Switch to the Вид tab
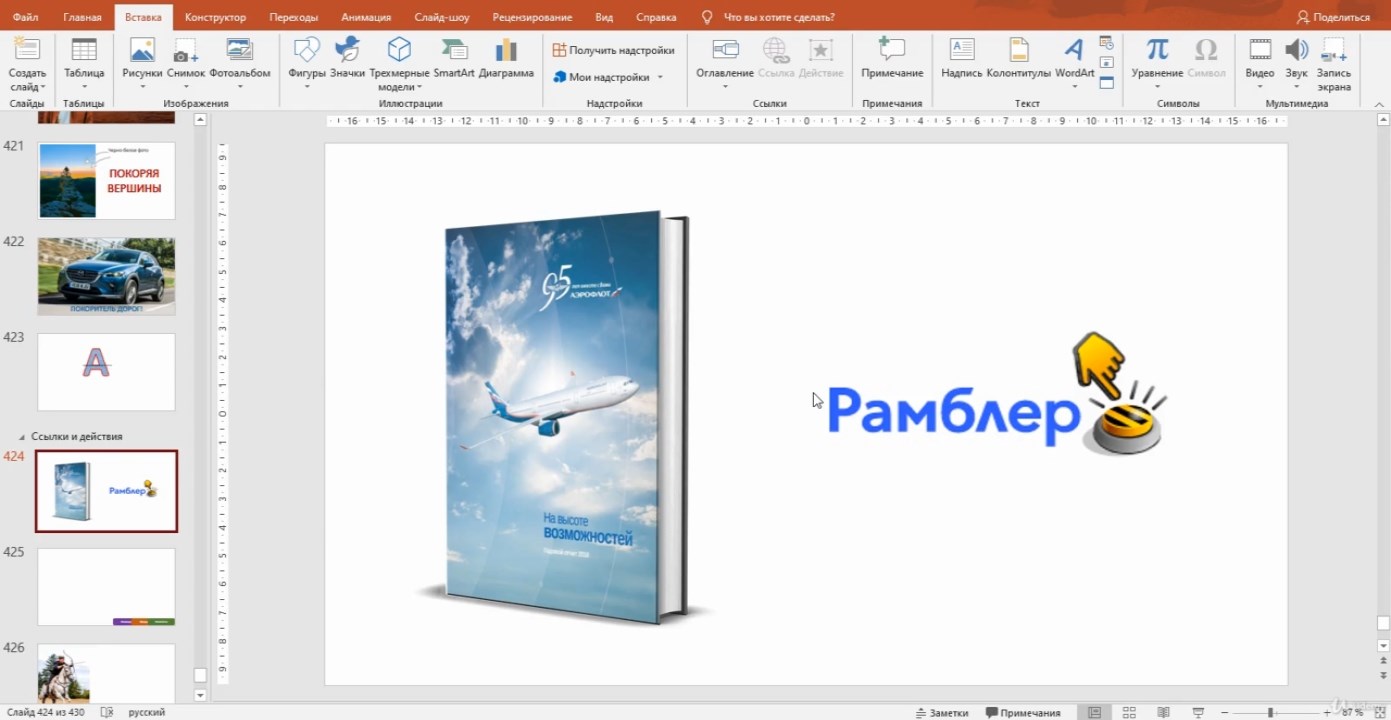This screenshot has height=720, width=1391. (x=604, y=17)
